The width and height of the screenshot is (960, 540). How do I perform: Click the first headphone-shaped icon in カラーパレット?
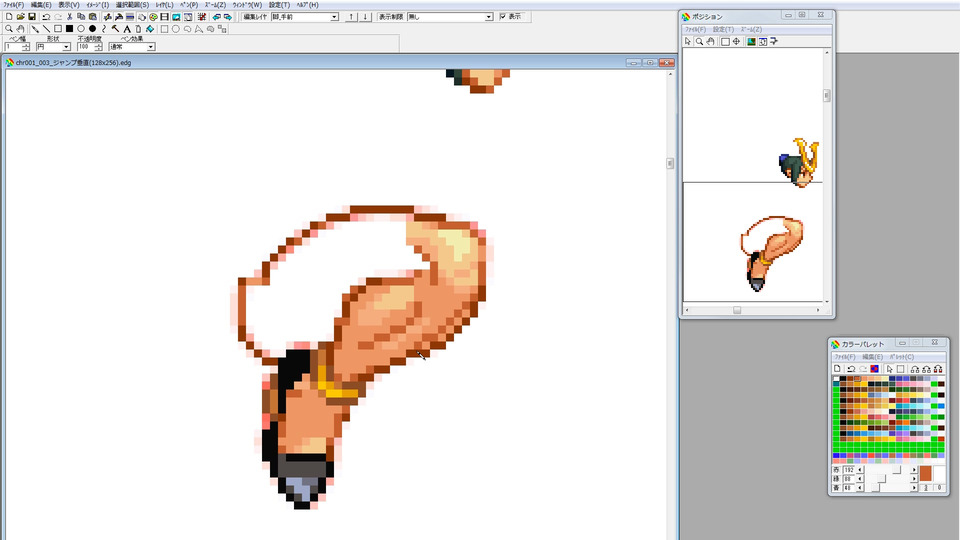pyautogui.click(x=915, y=369)
